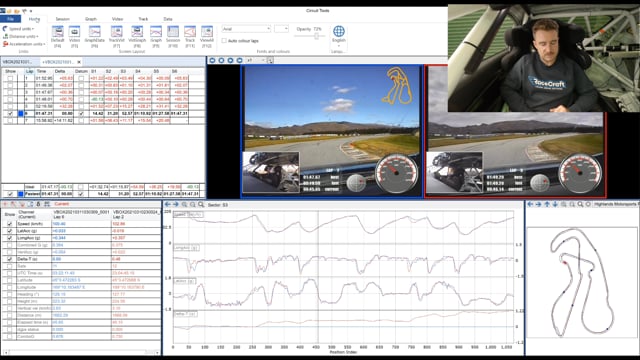Screen dimensions: 640x360
Task: Uncheck Speed (km/h) channel checkbox
Action: pos(10,224)
